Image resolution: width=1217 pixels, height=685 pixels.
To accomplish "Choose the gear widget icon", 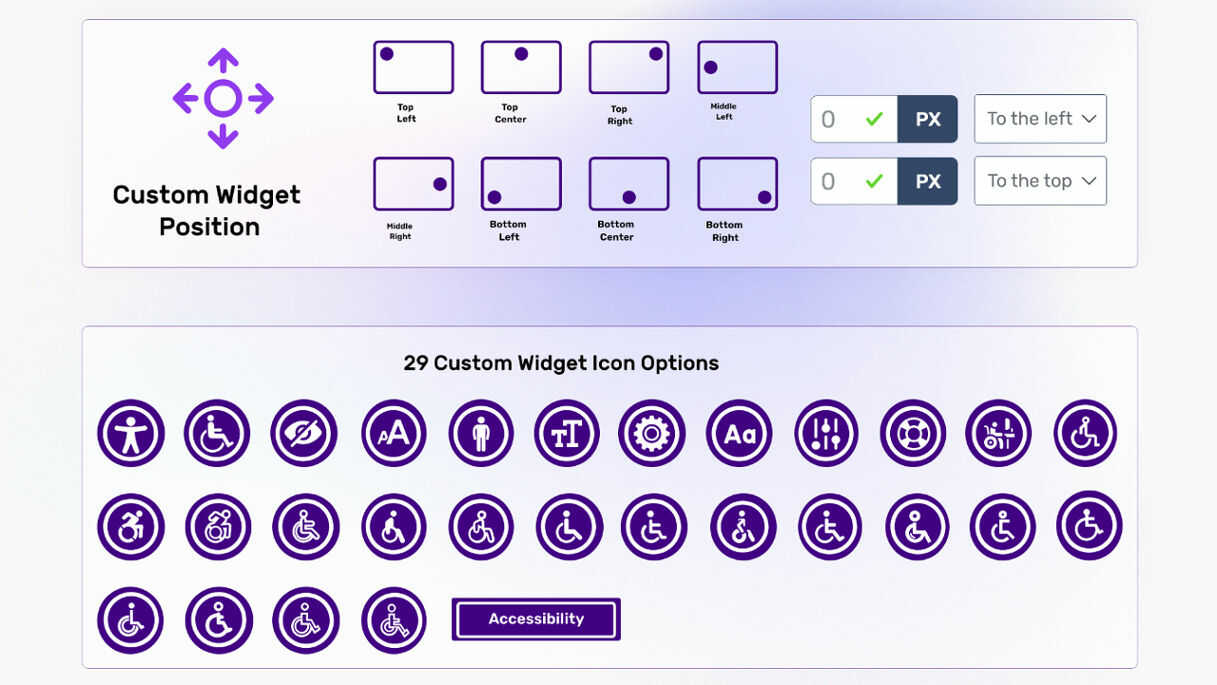I will pos(652,433).
